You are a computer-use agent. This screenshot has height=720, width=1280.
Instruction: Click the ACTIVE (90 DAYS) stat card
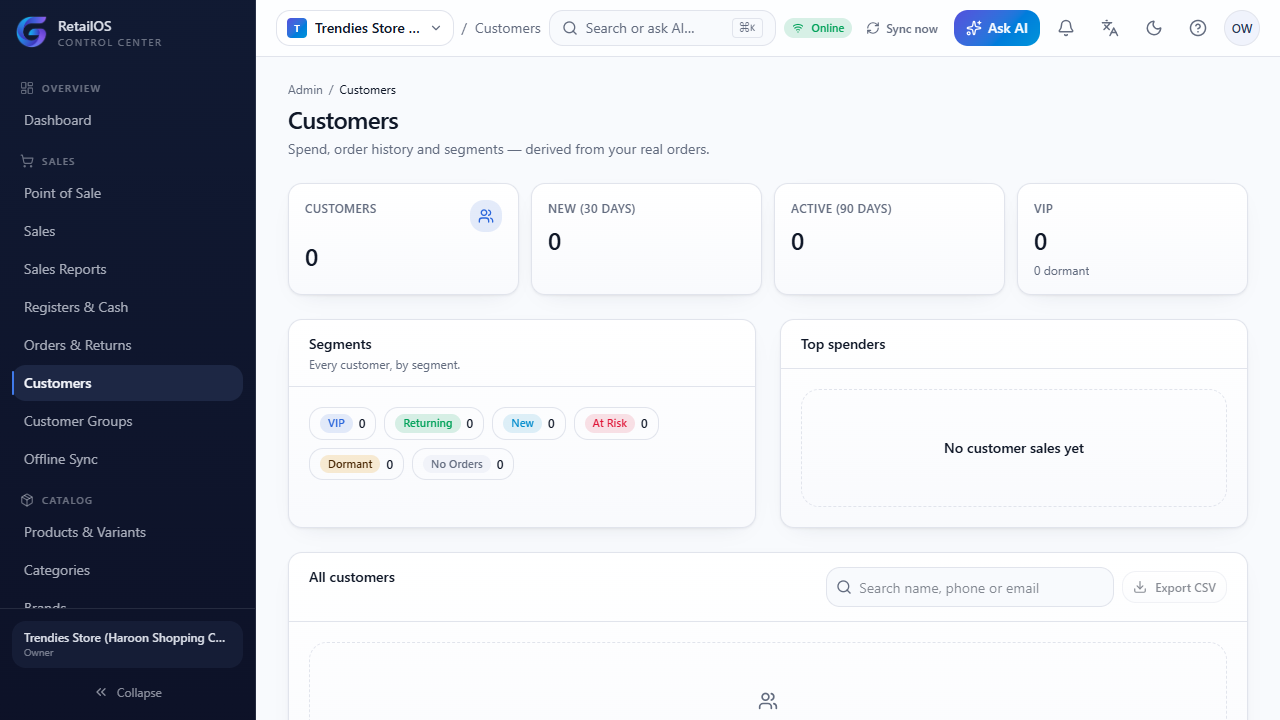point(889,239)
